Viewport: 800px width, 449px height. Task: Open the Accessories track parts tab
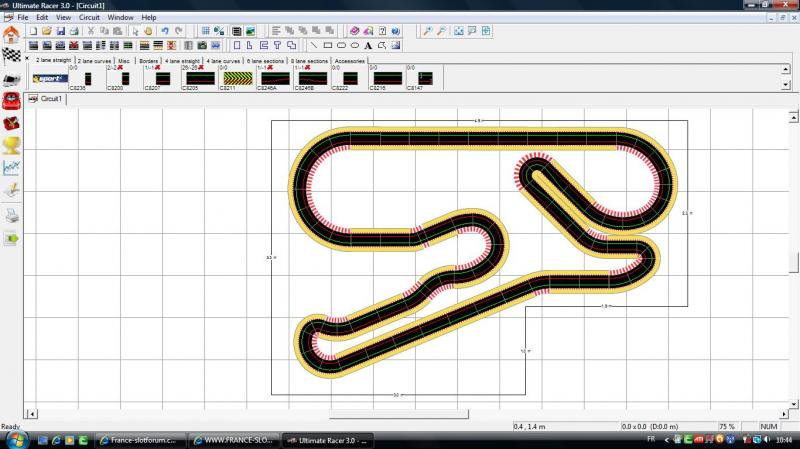tap(350, 60)
